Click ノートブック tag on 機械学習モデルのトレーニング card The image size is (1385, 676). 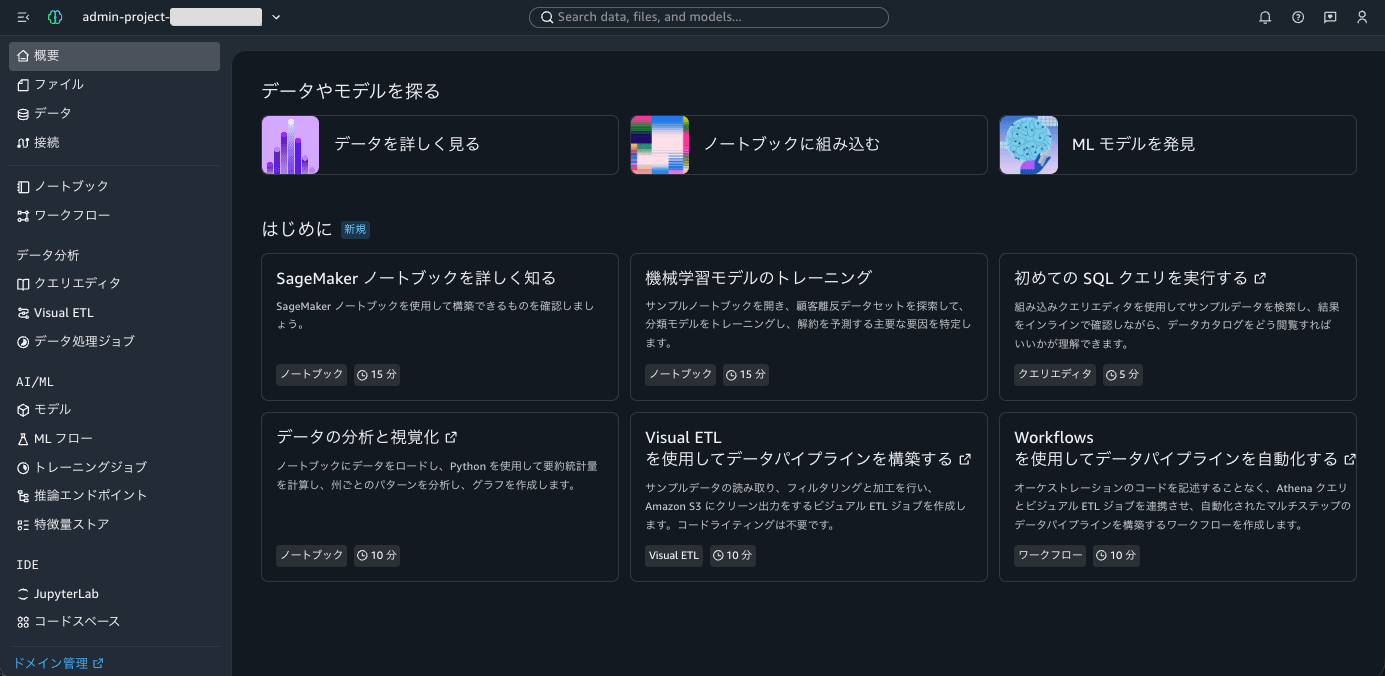[681, 375]
